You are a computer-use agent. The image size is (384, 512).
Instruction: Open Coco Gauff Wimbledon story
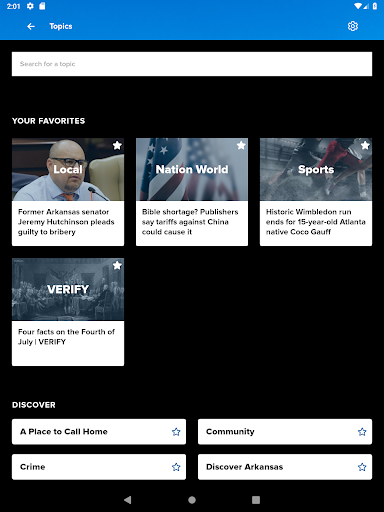pyautogui.click(x=316, y=222)
